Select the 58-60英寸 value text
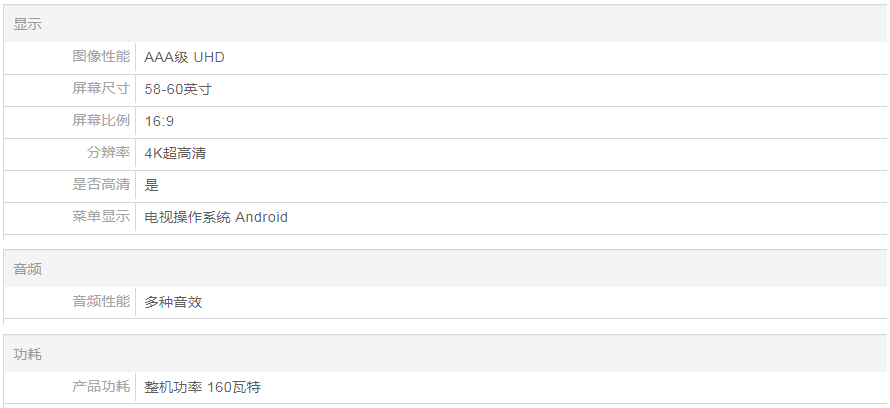 [x=178, y=89]
